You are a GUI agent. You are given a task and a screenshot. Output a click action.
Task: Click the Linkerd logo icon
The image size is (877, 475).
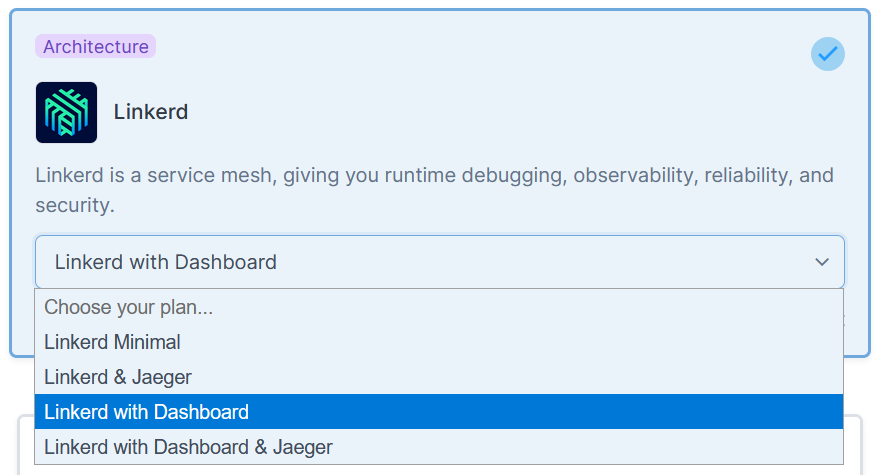coord(67,112)
